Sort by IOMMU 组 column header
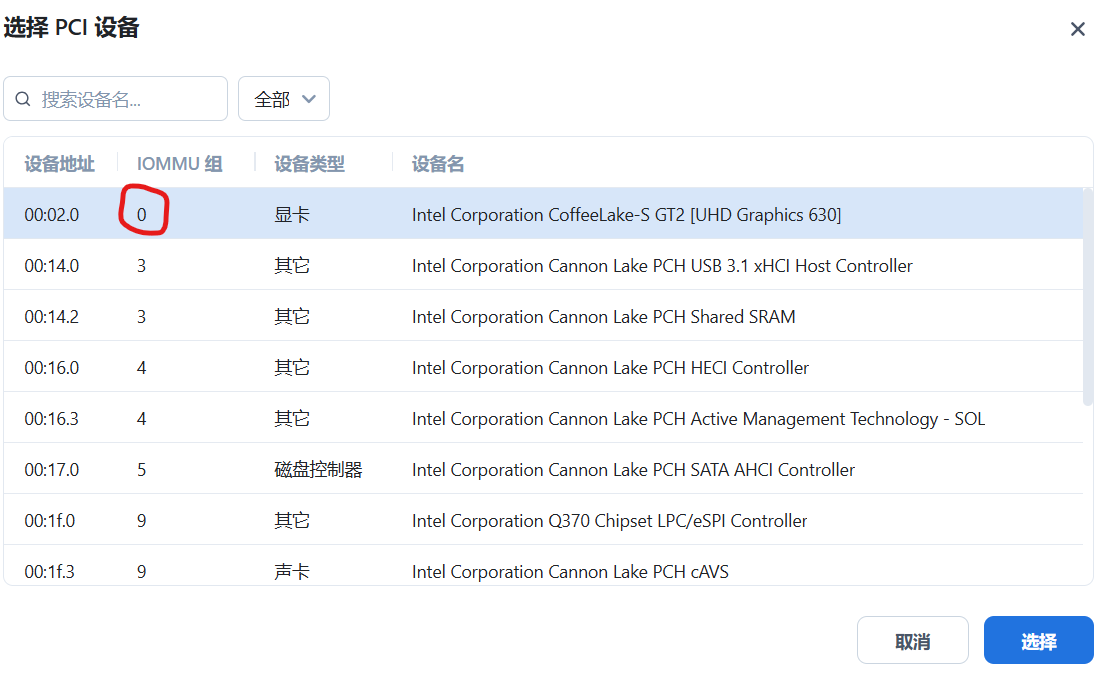This screenshot has height=687, width=1107. pos(179,164)
